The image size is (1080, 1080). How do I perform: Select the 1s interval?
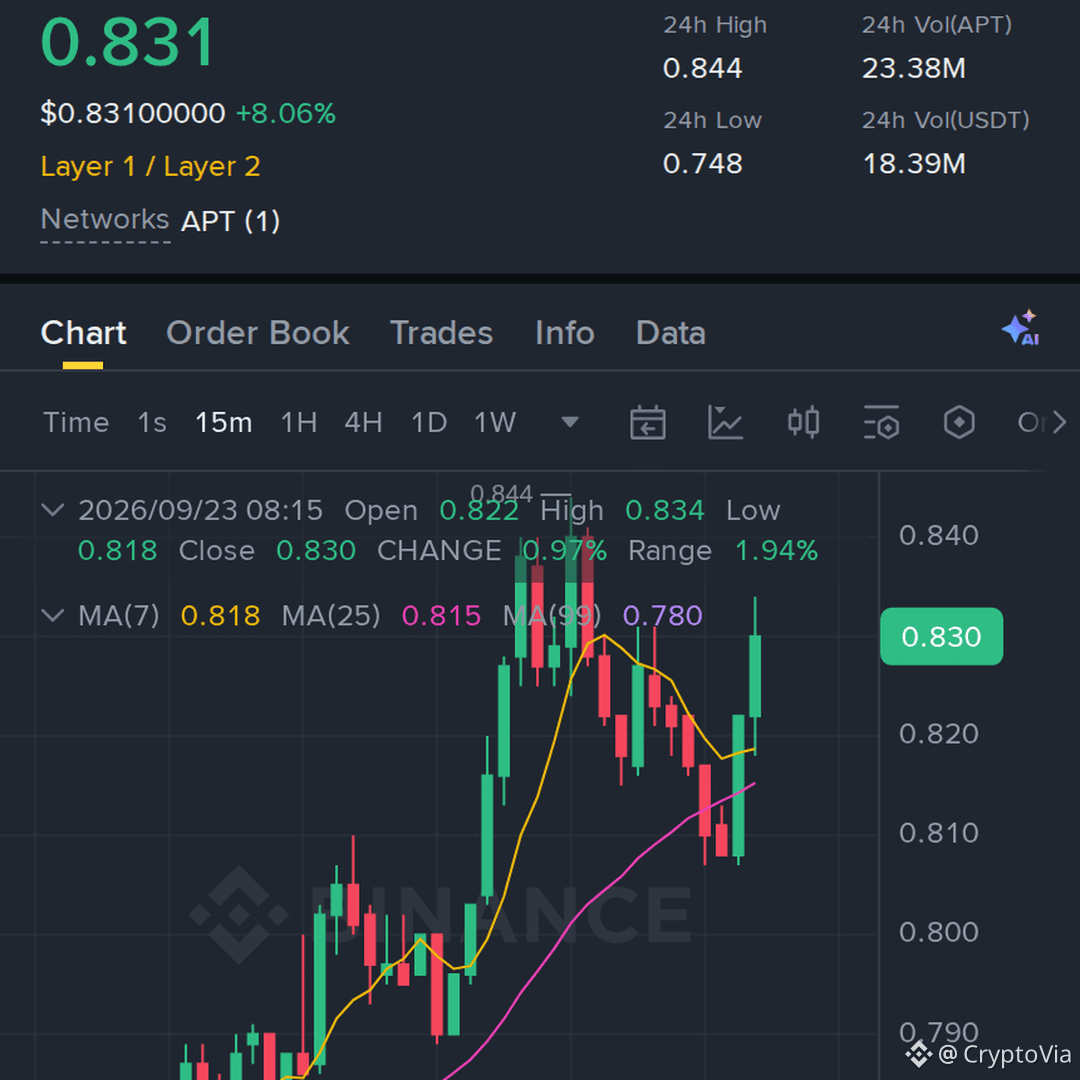tap(152, 422)
